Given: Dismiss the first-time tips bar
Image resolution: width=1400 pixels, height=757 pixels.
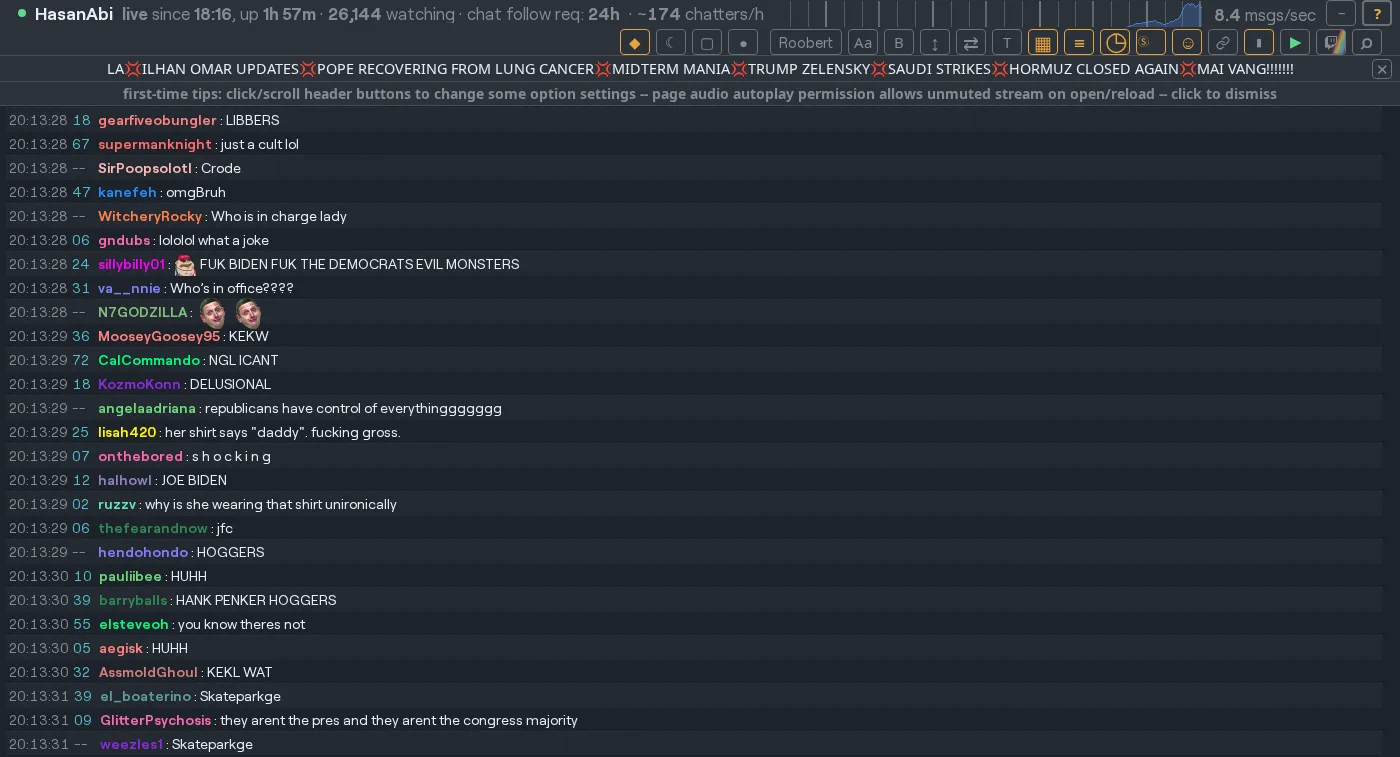Looking at the screenshot, I should click(x=700, y=94).
